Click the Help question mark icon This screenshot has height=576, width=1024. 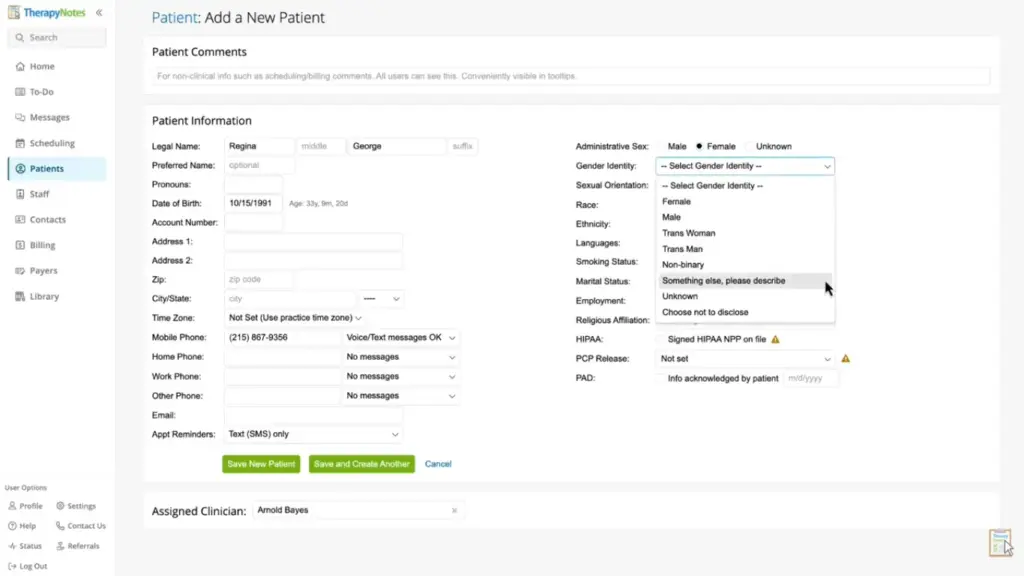pyautogui.click(x=12, y=526)
